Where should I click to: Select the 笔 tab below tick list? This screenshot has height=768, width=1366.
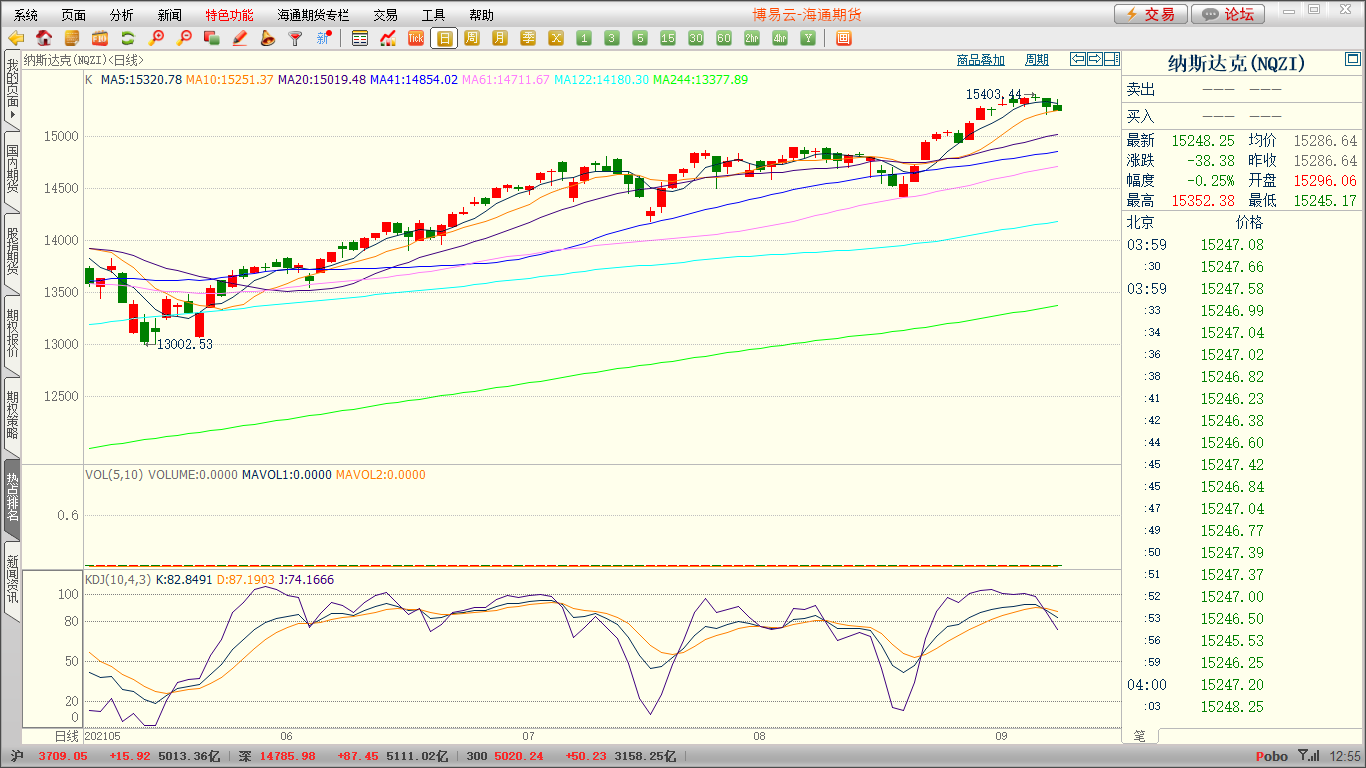pos(1140,736)
